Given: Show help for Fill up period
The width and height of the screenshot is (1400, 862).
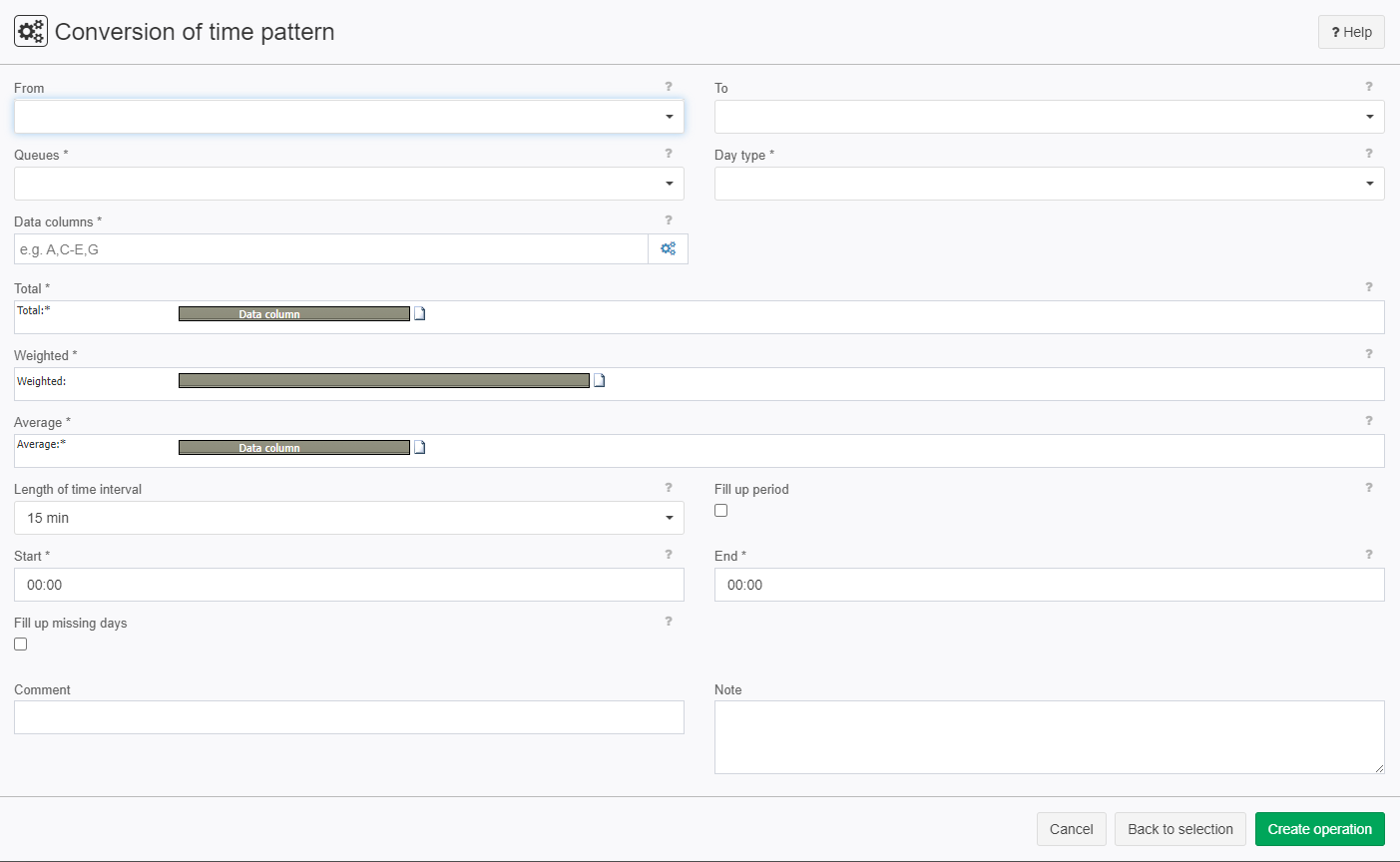Looking at the screenshot, I should point(1369,488).
